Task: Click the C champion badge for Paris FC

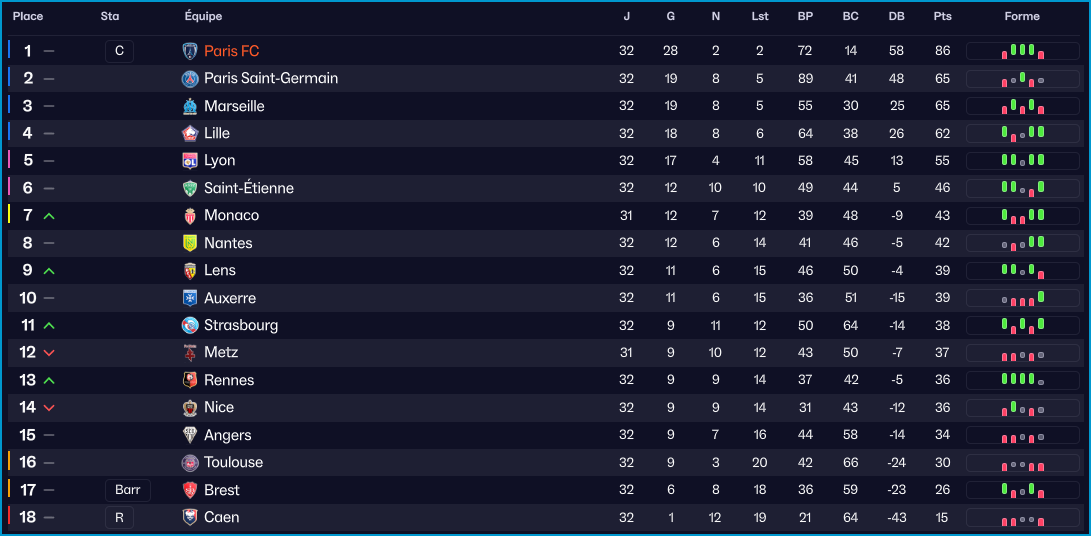Action: pos(118,51)
